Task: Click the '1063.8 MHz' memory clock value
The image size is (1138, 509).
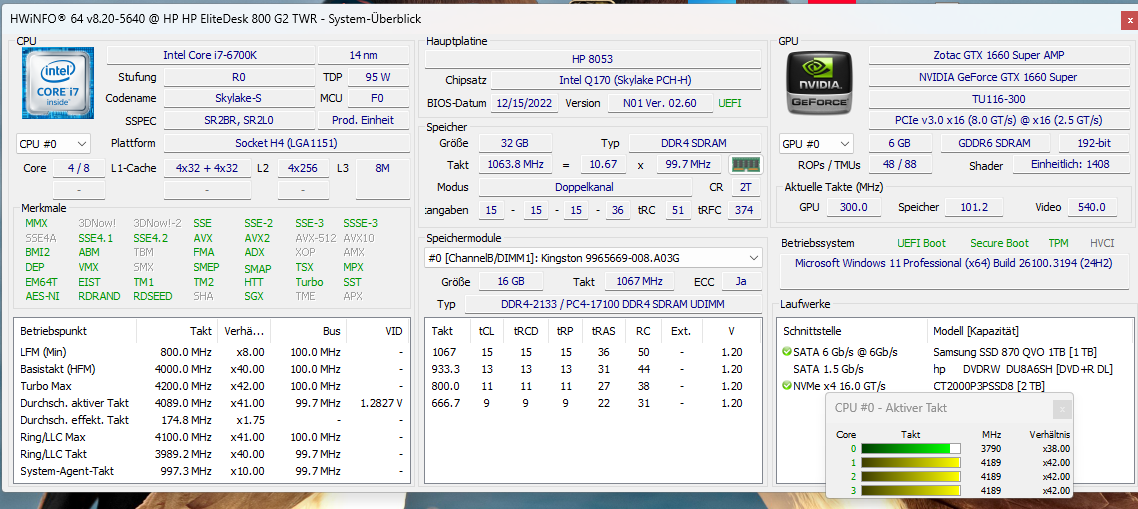Action: click(515, 165)
